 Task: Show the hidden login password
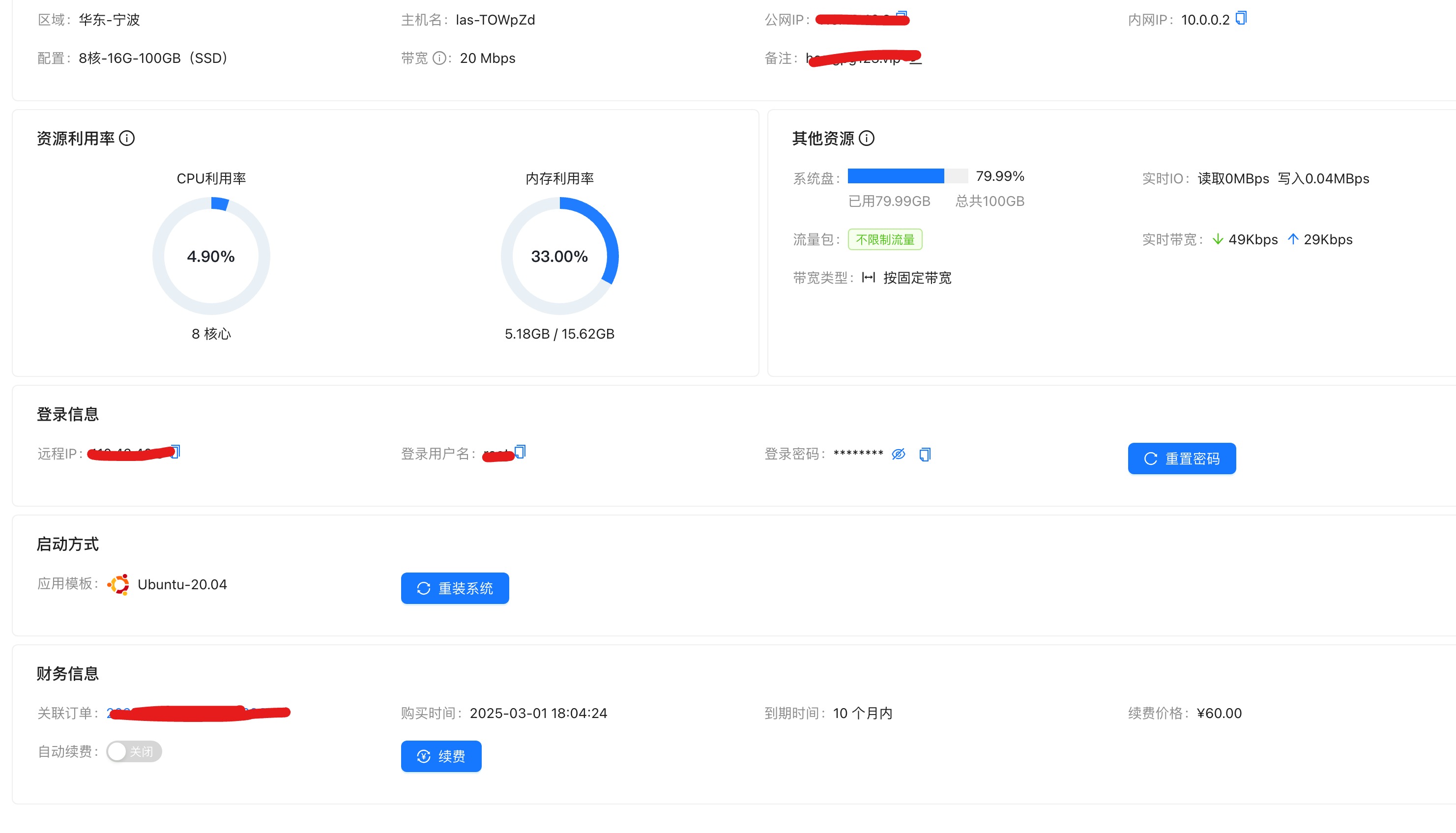point(898,454)
